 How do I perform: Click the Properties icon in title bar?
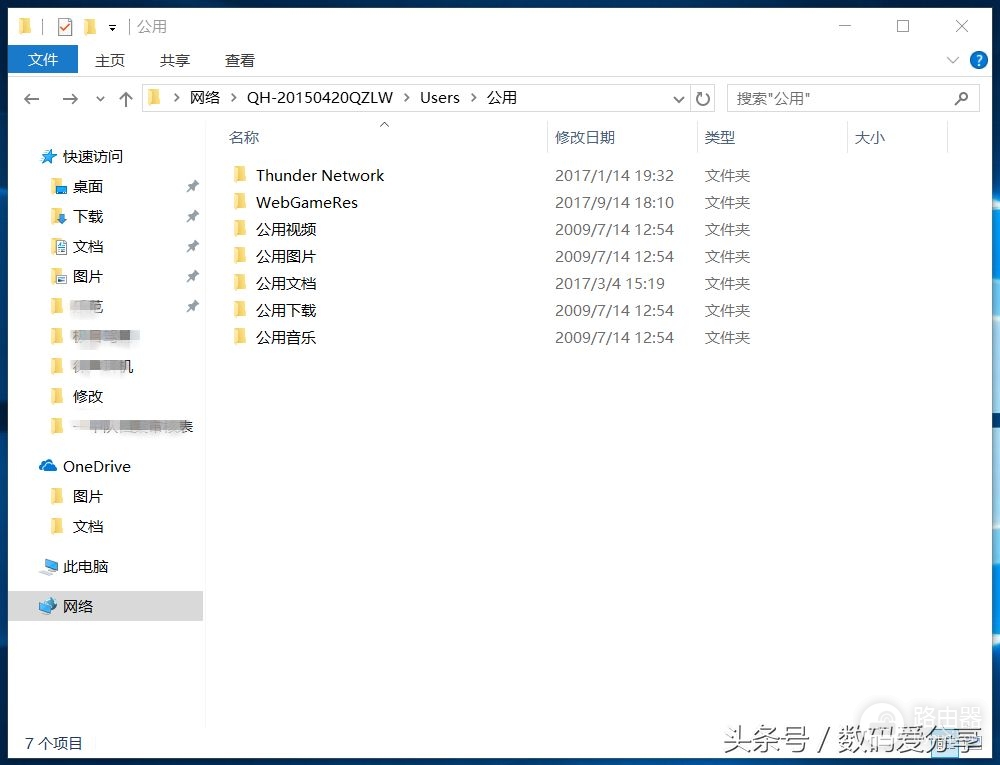pyautogui.click(x=65, y=27)
